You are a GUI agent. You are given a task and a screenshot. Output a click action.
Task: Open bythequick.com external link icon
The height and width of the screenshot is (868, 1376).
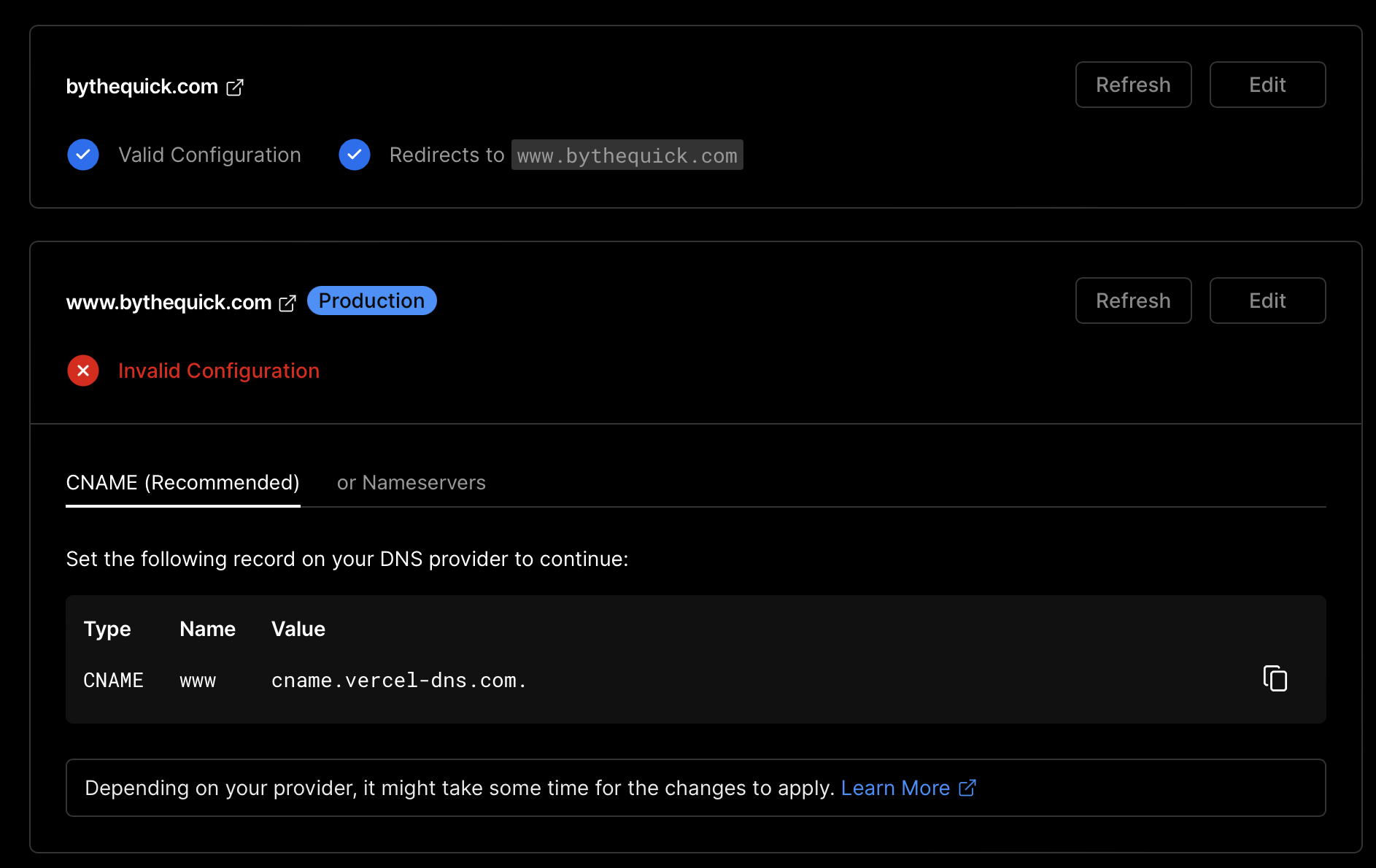point(235,88)
